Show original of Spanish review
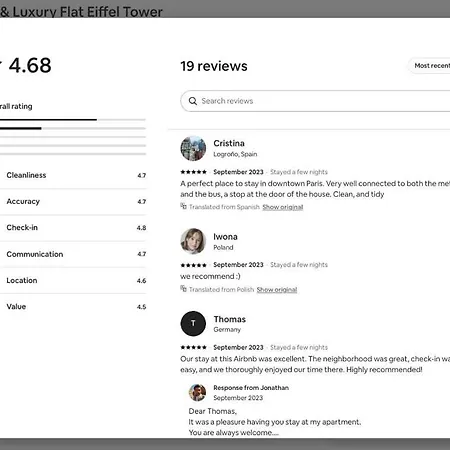This screenshot has height=450, width=450. click(283, 207)
